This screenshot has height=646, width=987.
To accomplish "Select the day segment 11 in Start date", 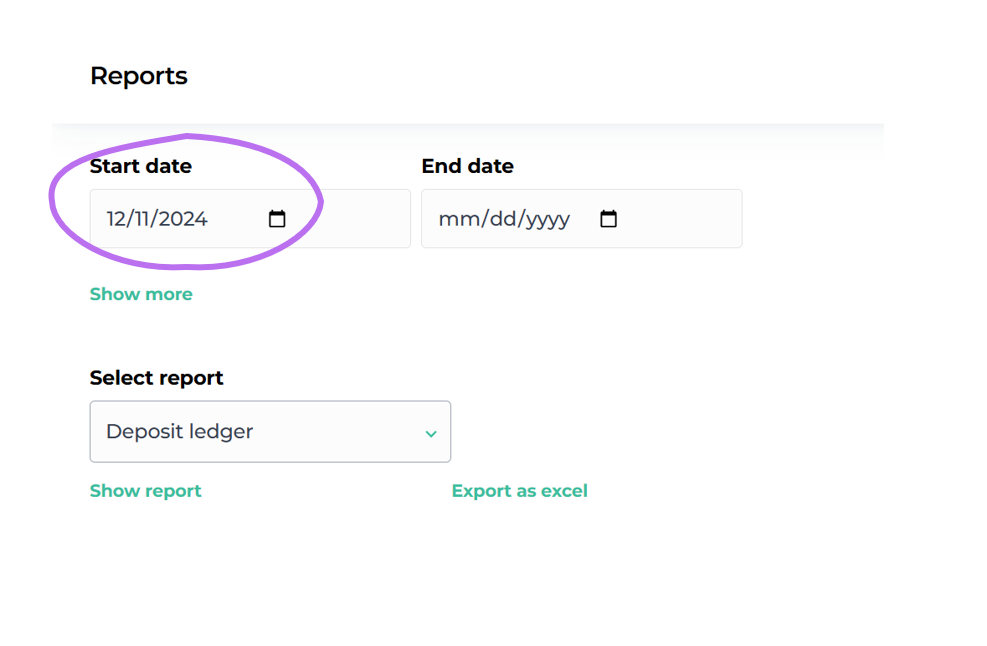I will point(144,219).
